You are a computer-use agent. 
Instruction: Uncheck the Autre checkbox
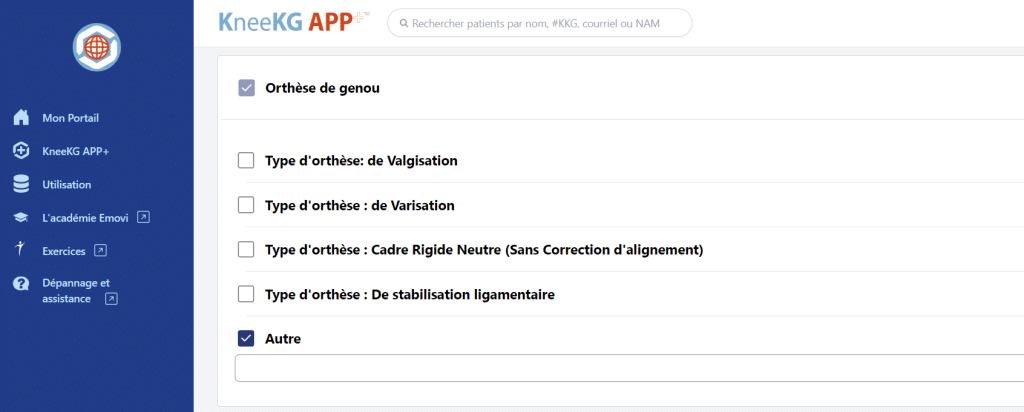click(247, 338)
